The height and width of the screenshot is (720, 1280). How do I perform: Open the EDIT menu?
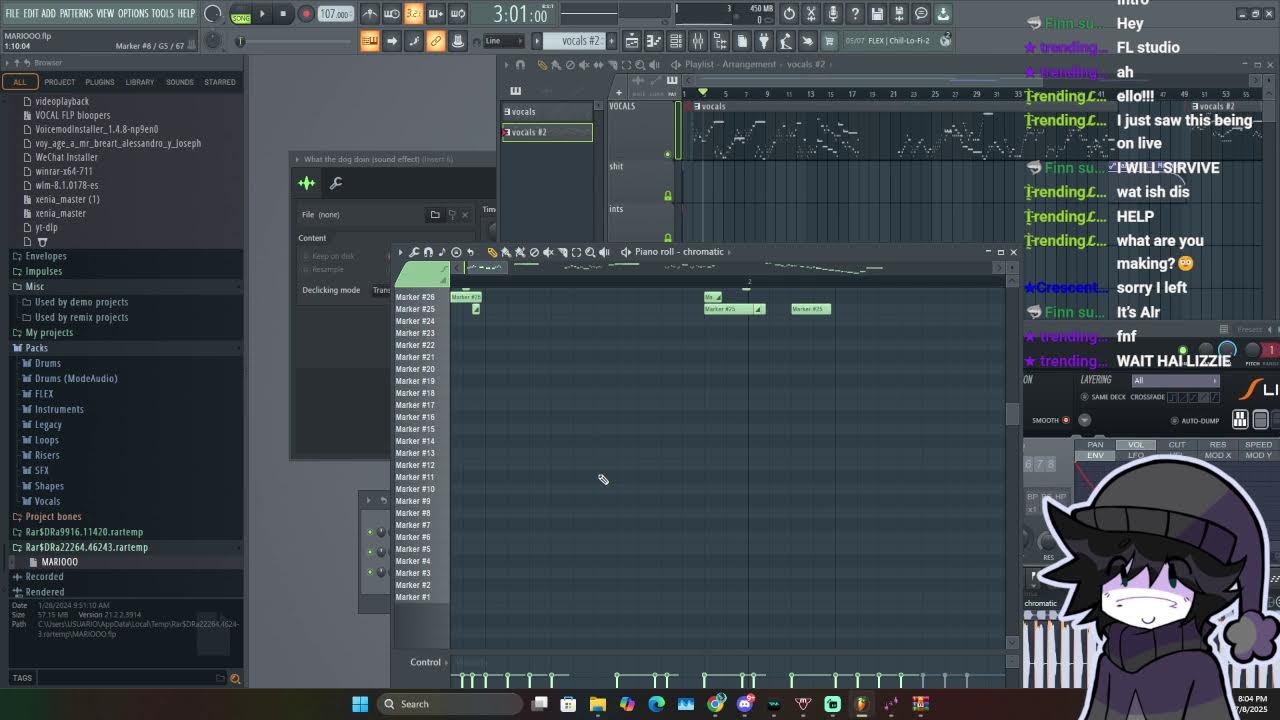31,14
